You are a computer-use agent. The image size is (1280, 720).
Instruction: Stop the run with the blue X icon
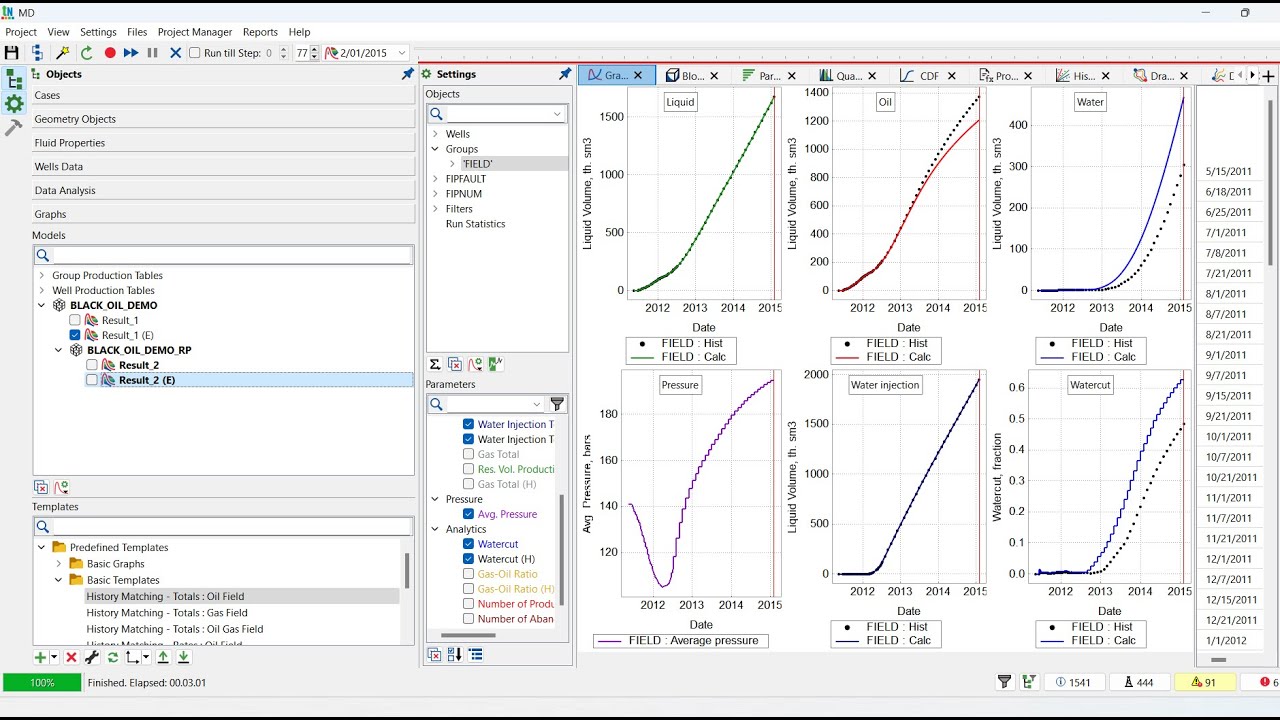(175, 53)
